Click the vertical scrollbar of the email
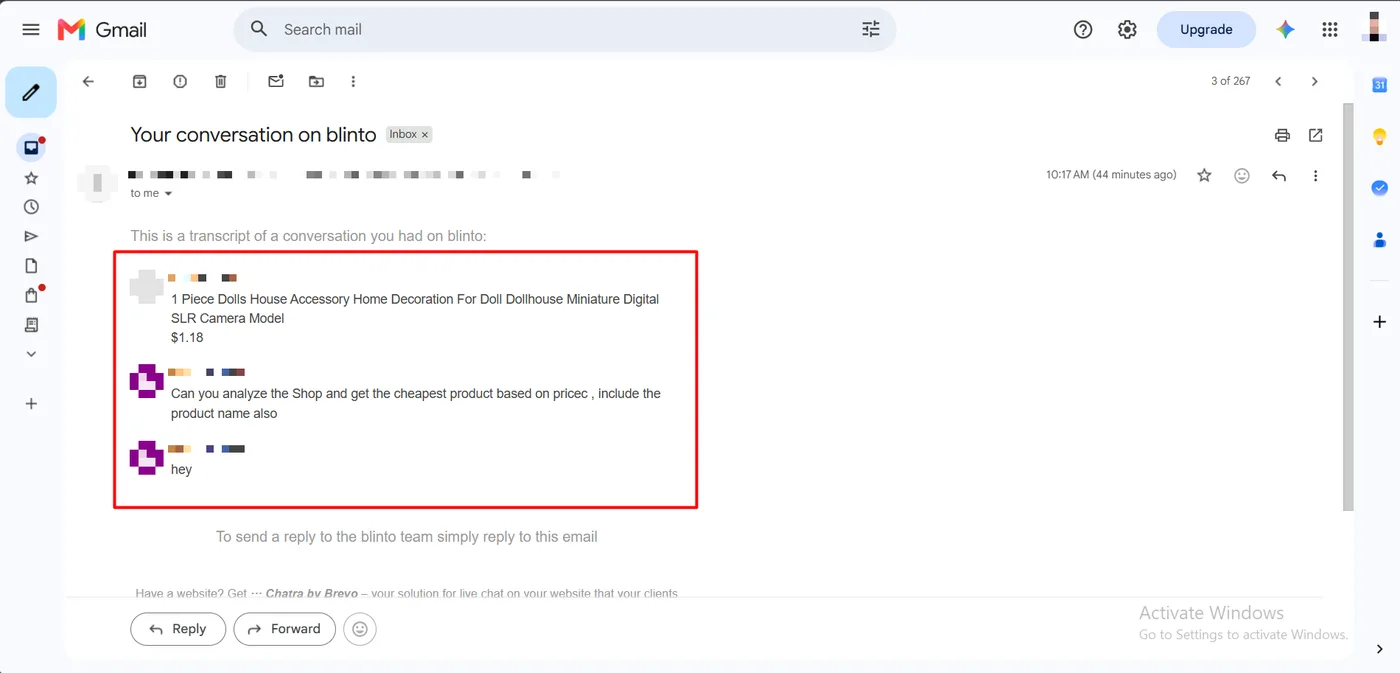The image size is (1400, 673). (1347, 306)
